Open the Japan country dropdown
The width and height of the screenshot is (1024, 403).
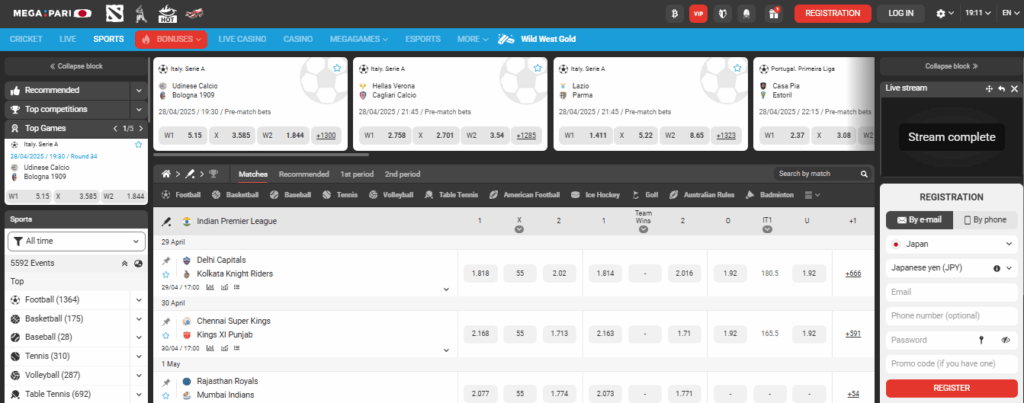point(952,244)
